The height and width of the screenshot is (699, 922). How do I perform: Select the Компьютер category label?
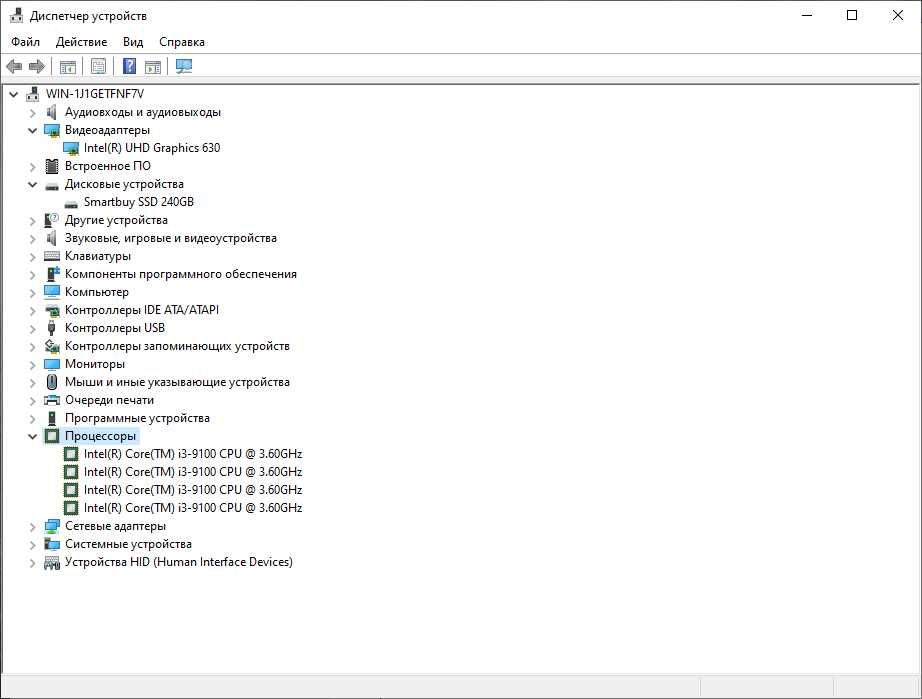96,292
